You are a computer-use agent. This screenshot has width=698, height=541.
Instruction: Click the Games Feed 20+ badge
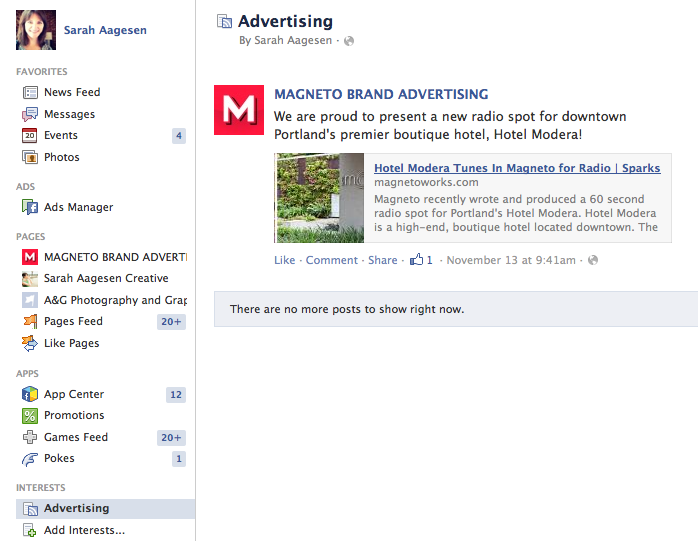click(171, 438)
